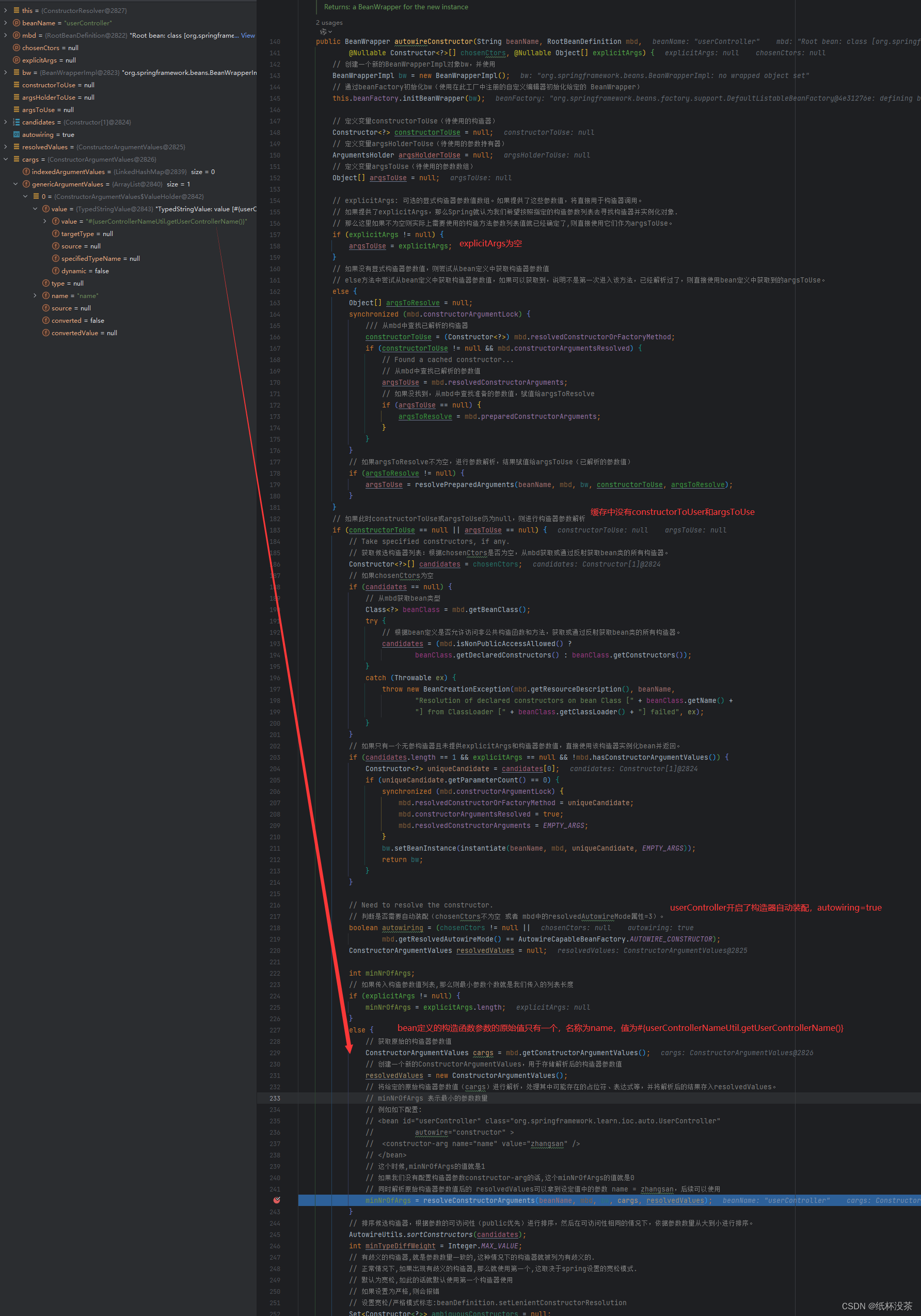Click the icon beside cargs variable

click(x=17, y=160)
